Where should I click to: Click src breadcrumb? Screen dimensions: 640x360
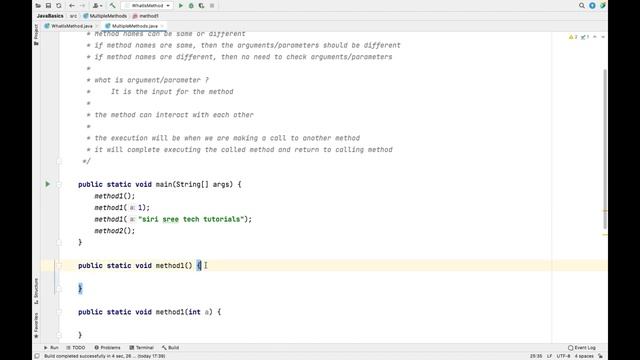[x=73, y=16]
